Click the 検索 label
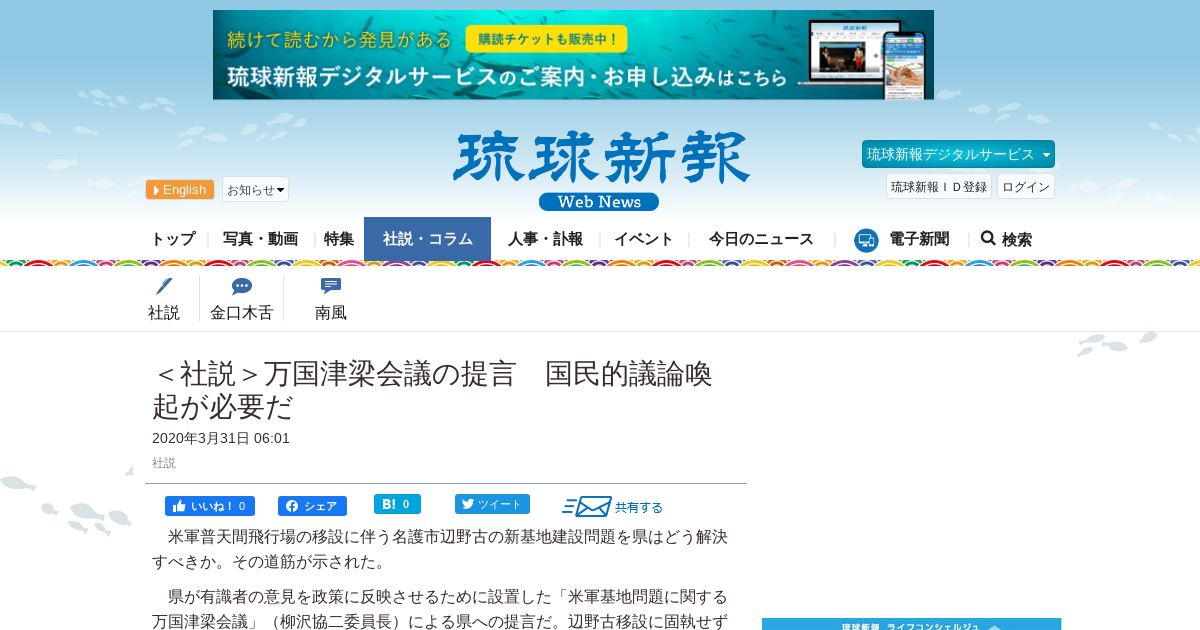This screenshot has width=1200, height=630. tap(1017, 240)
